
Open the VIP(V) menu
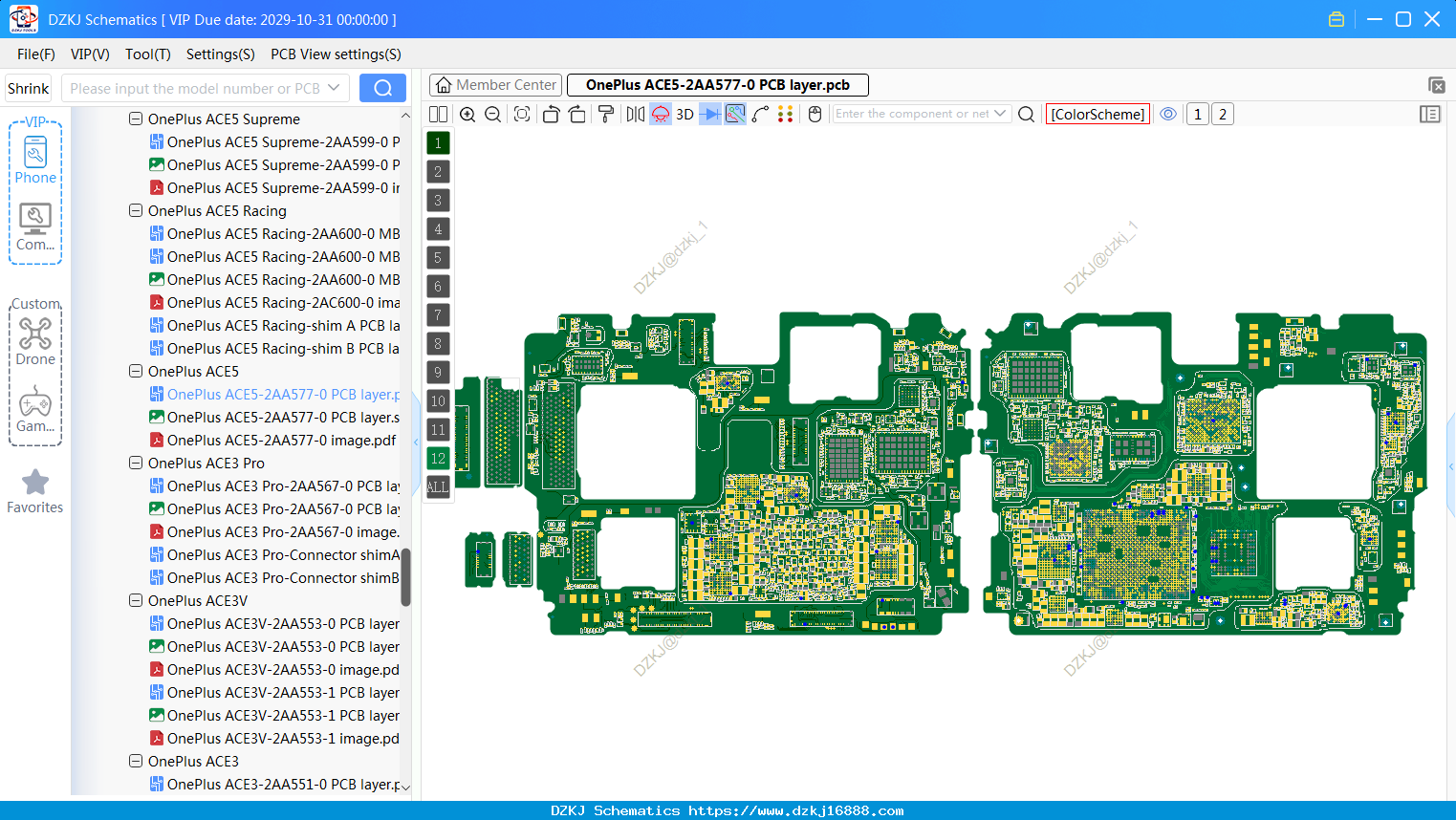(x=90, y=54)
